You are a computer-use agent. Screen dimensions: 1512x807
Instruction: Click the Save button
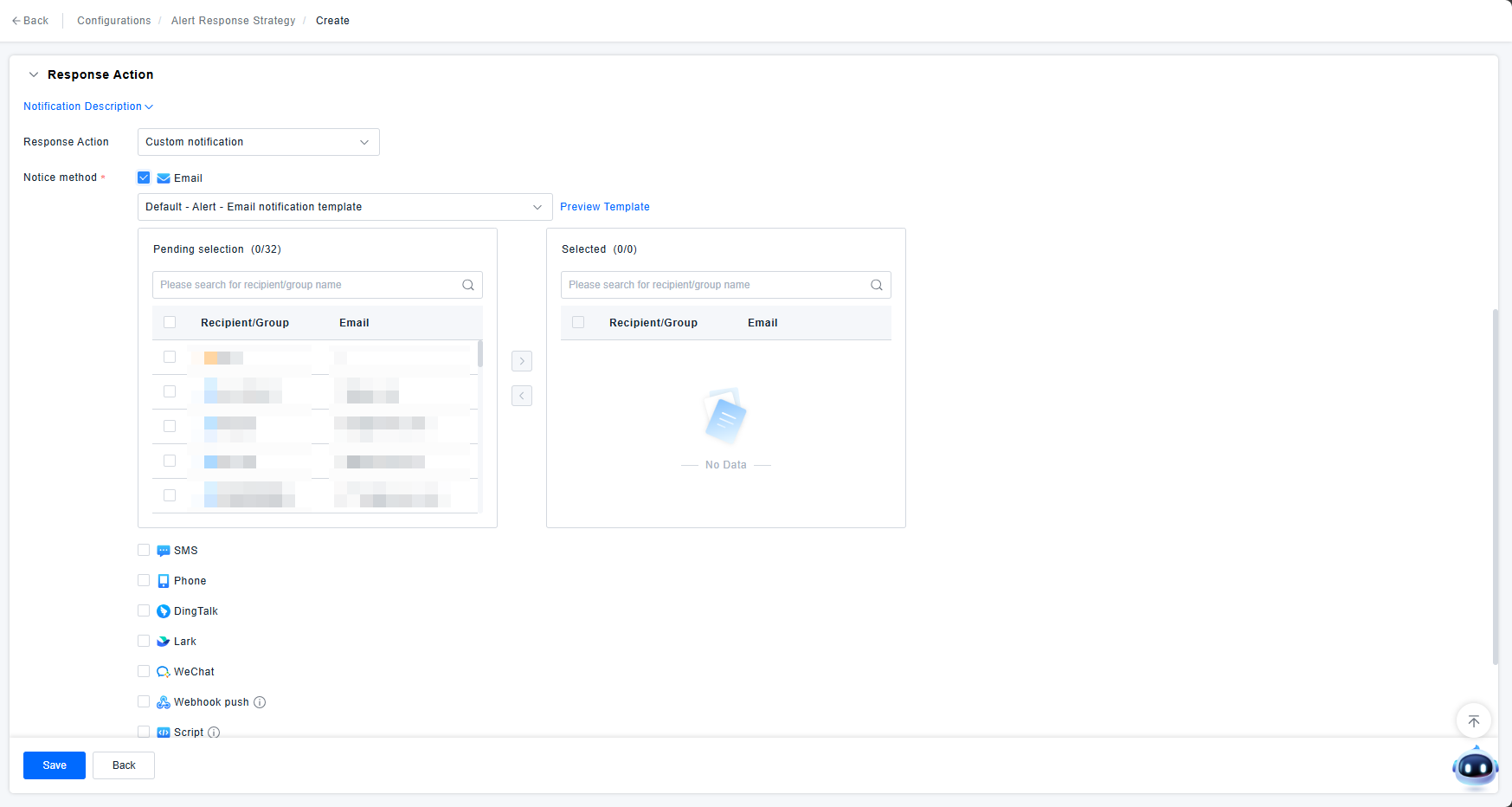pyautogui.click(x=55, y=765)
